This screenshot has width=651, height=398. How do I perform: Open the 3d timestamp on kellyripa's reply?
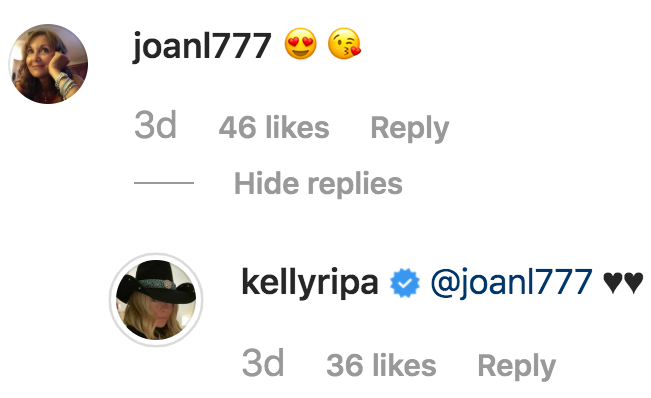(263, 364)
